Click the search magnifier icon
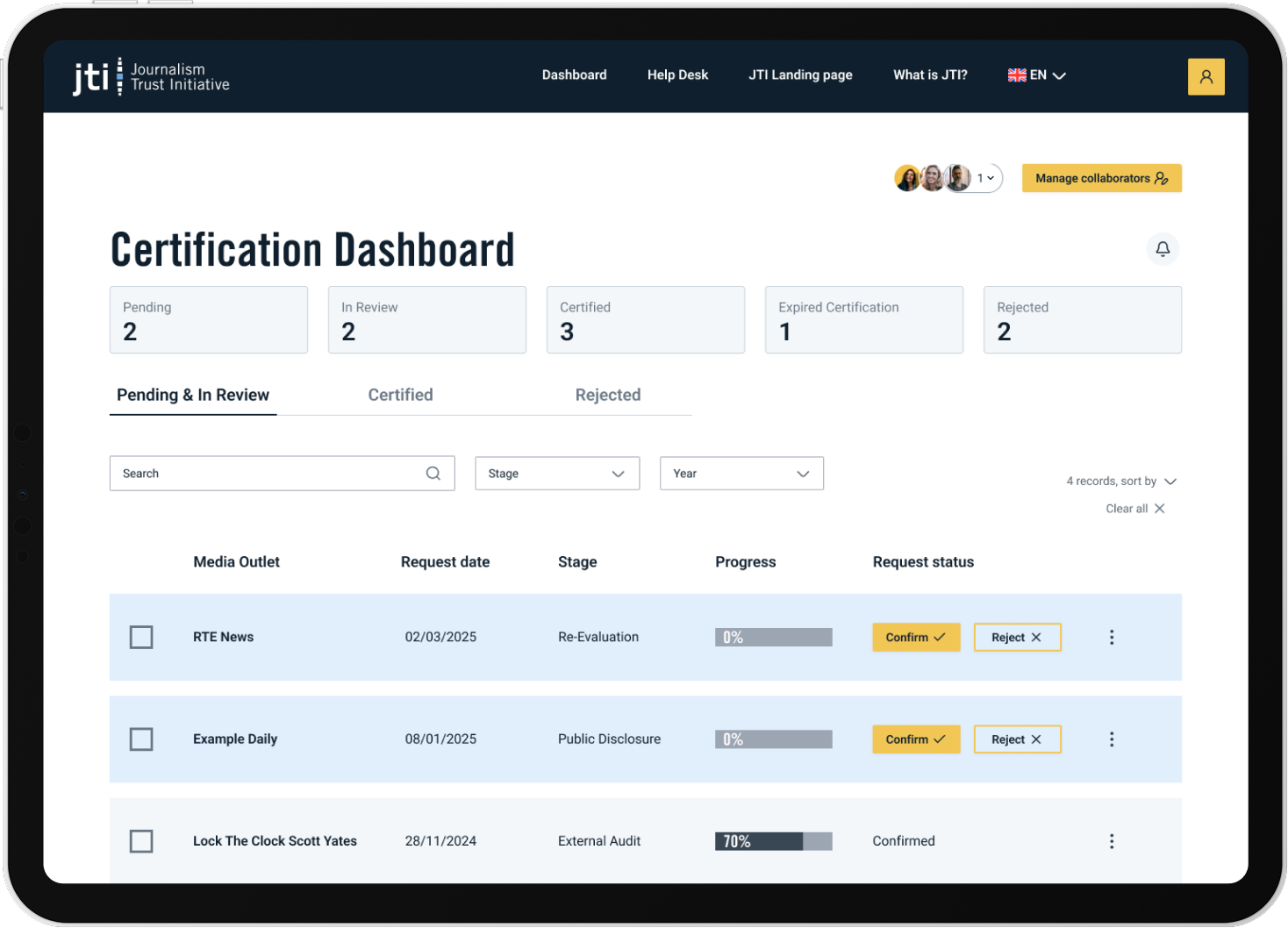The width and height of the screenshot is (1288, 928). pyautogui.click(x=433, y=474)
